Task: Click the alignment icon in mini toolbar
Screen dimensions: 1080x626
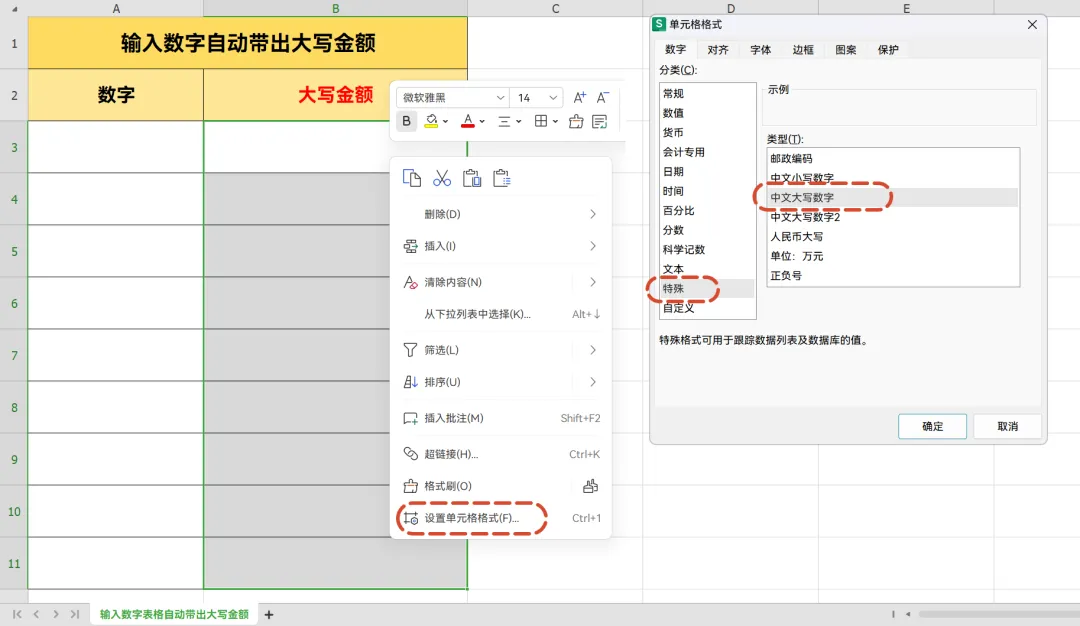Action: (504, 121)
